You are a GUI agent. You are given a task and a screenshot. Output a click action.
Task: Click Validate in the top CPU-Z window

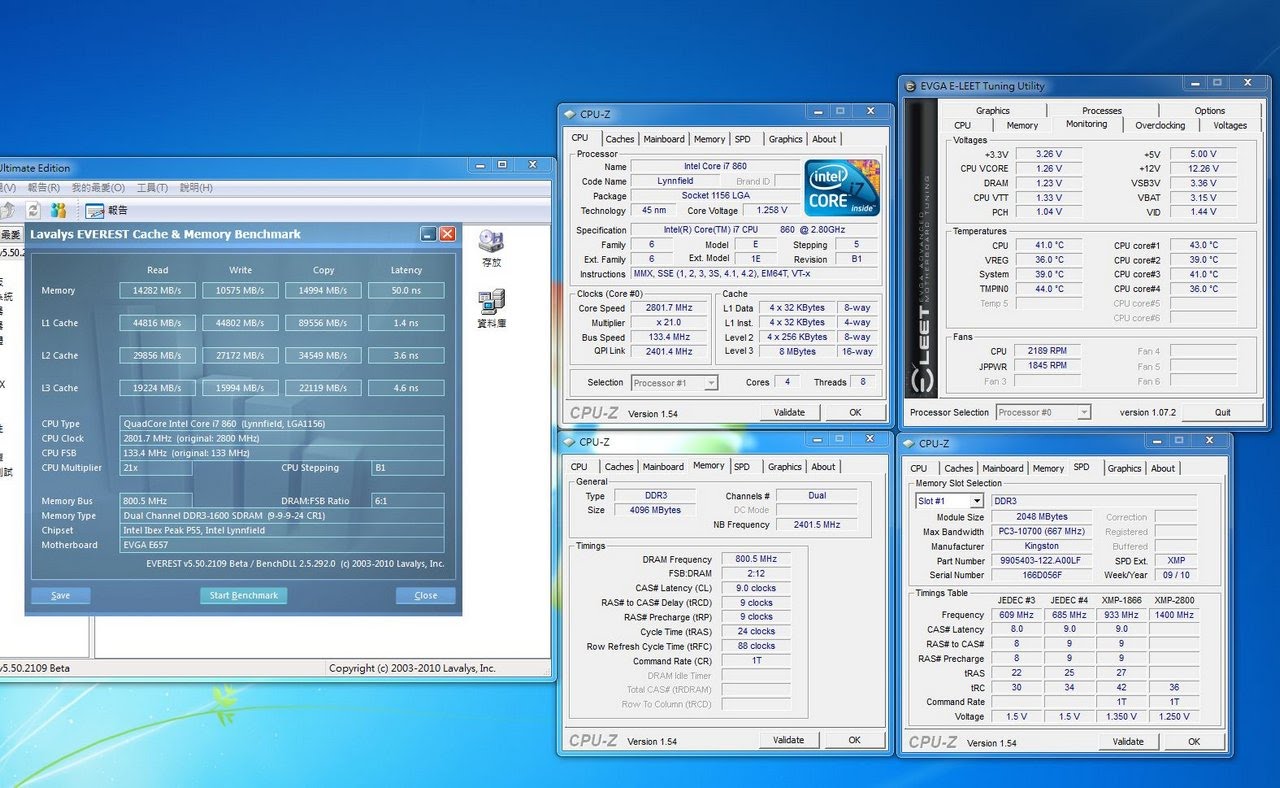[x=789, y=412]
